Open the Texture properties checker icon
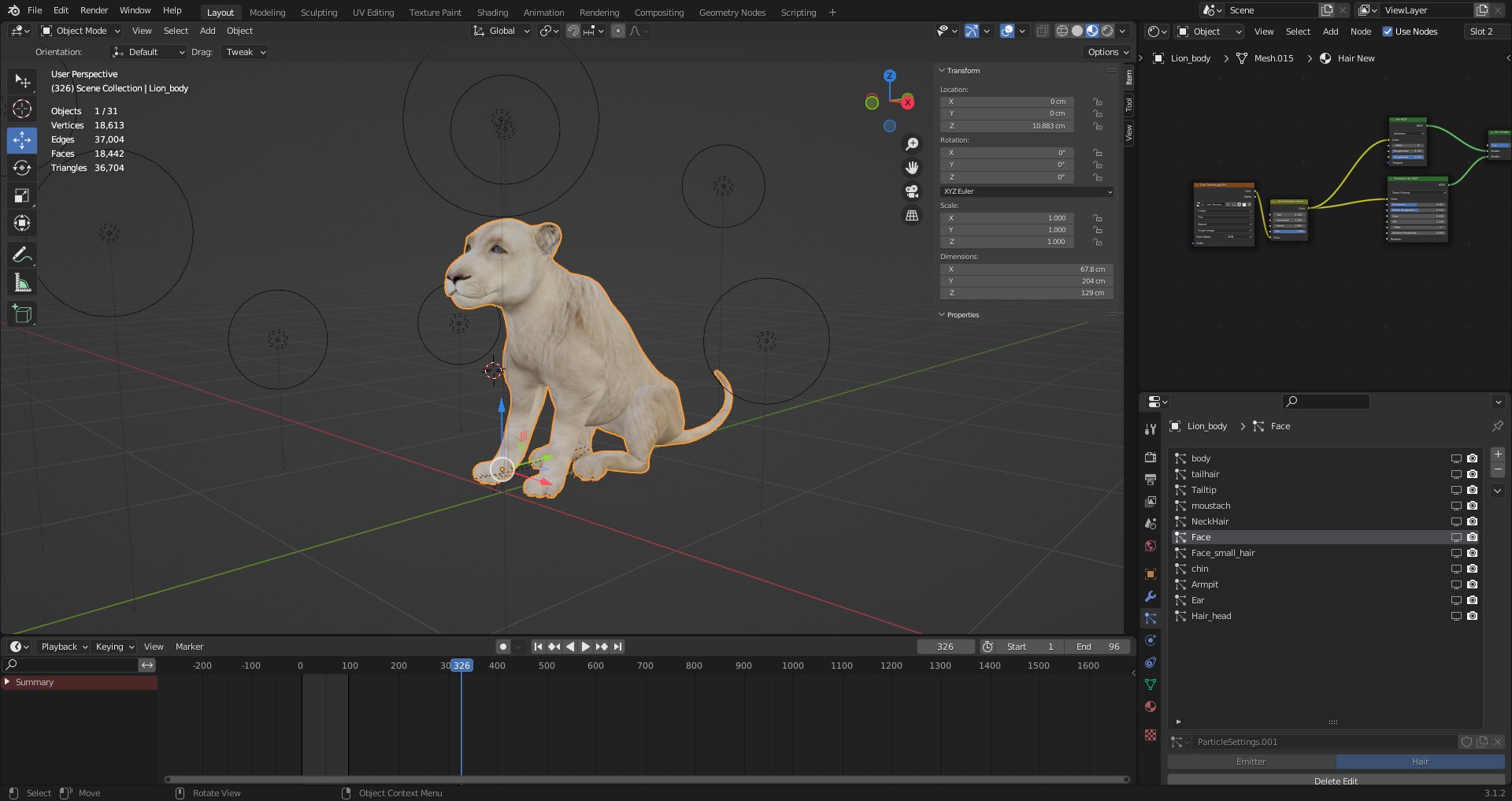The height and width of the screenshot is (801, 1512). tap(1151, 735)
